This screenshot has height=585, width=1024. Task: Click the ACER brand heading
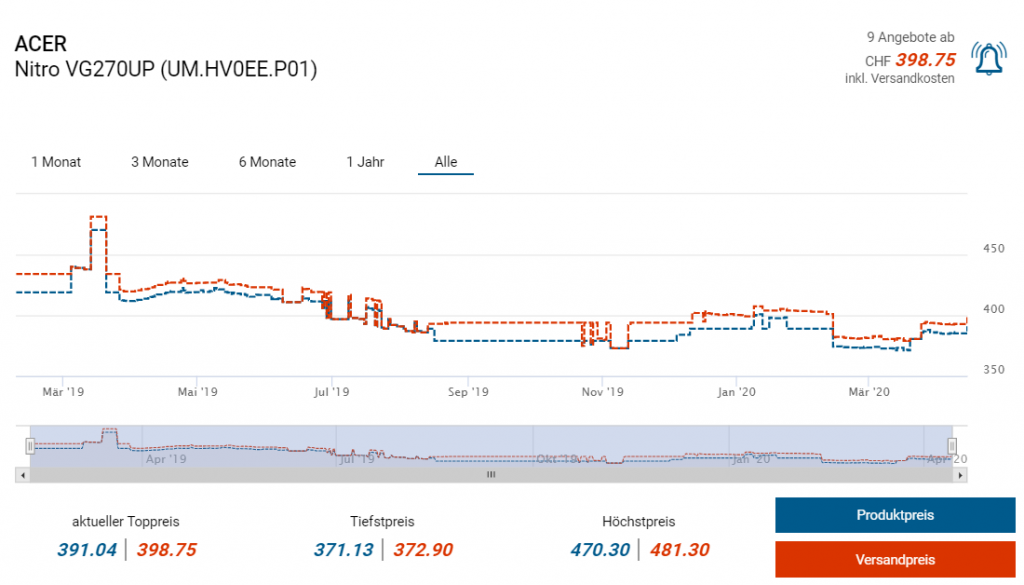pyautogui.click(x=41, y=45)
